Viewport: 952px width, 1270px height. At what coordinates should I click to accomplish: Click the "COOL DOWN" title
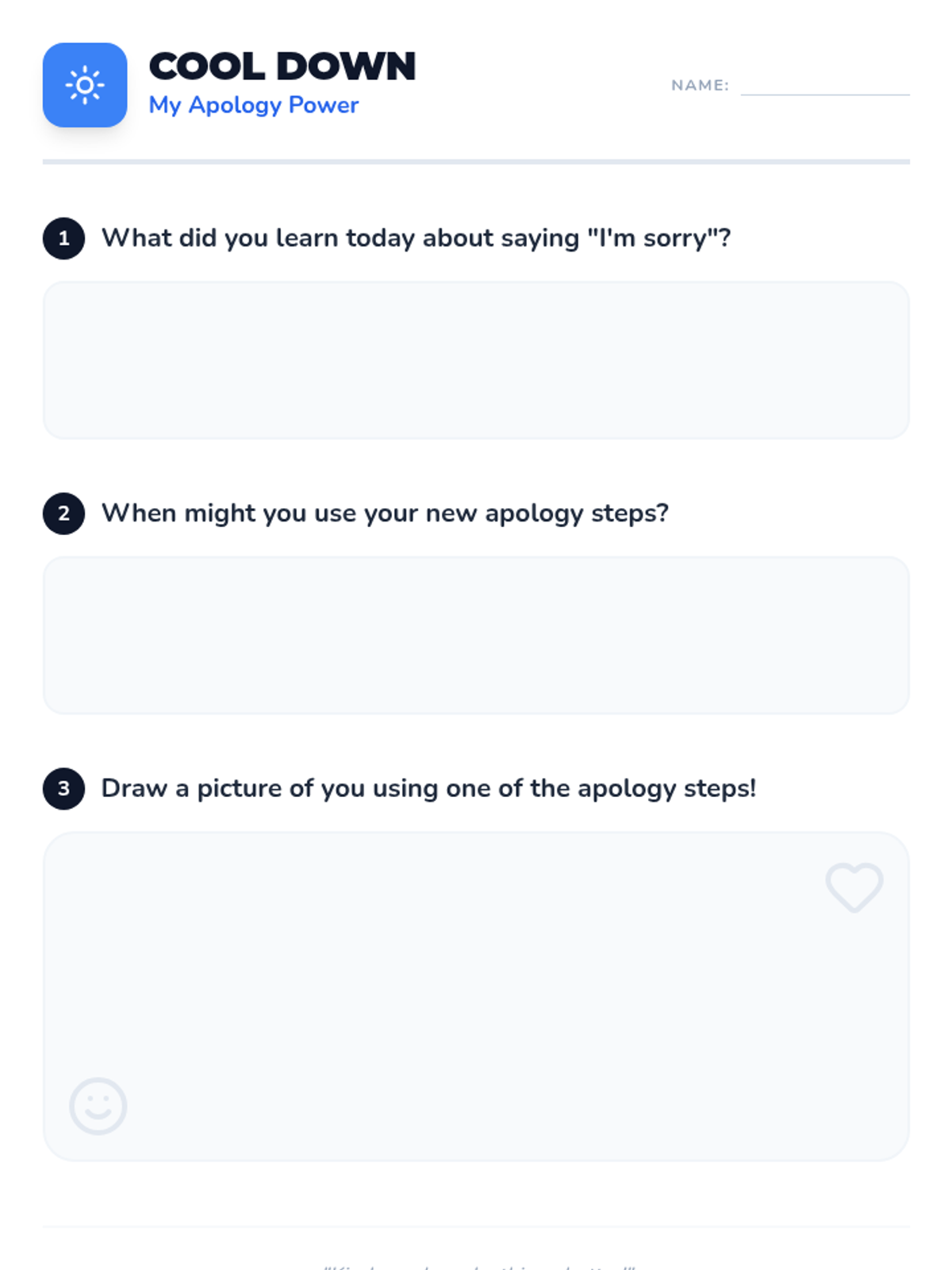[282, 66]
